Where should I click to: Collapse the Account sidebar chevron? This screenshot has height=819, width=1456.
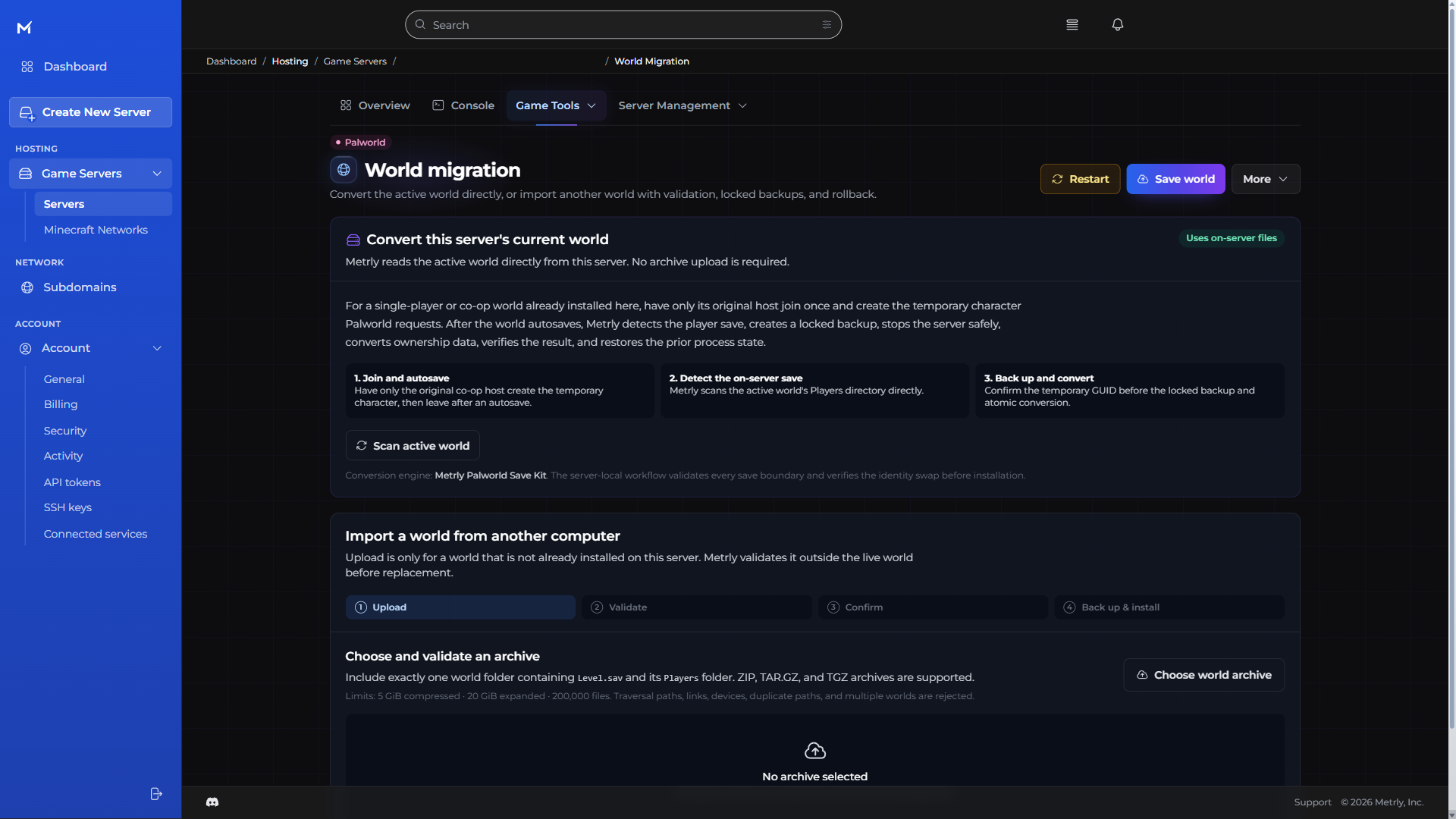point(157,349)
